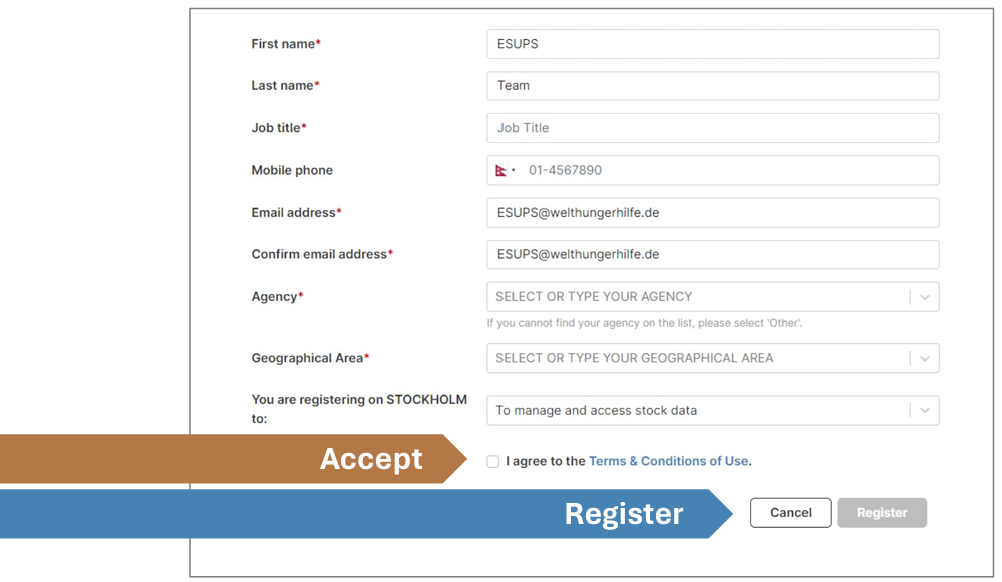Open the Agency dropdown chevron
This screenshot has height=582, width=1002.
(x=925, y=297)
